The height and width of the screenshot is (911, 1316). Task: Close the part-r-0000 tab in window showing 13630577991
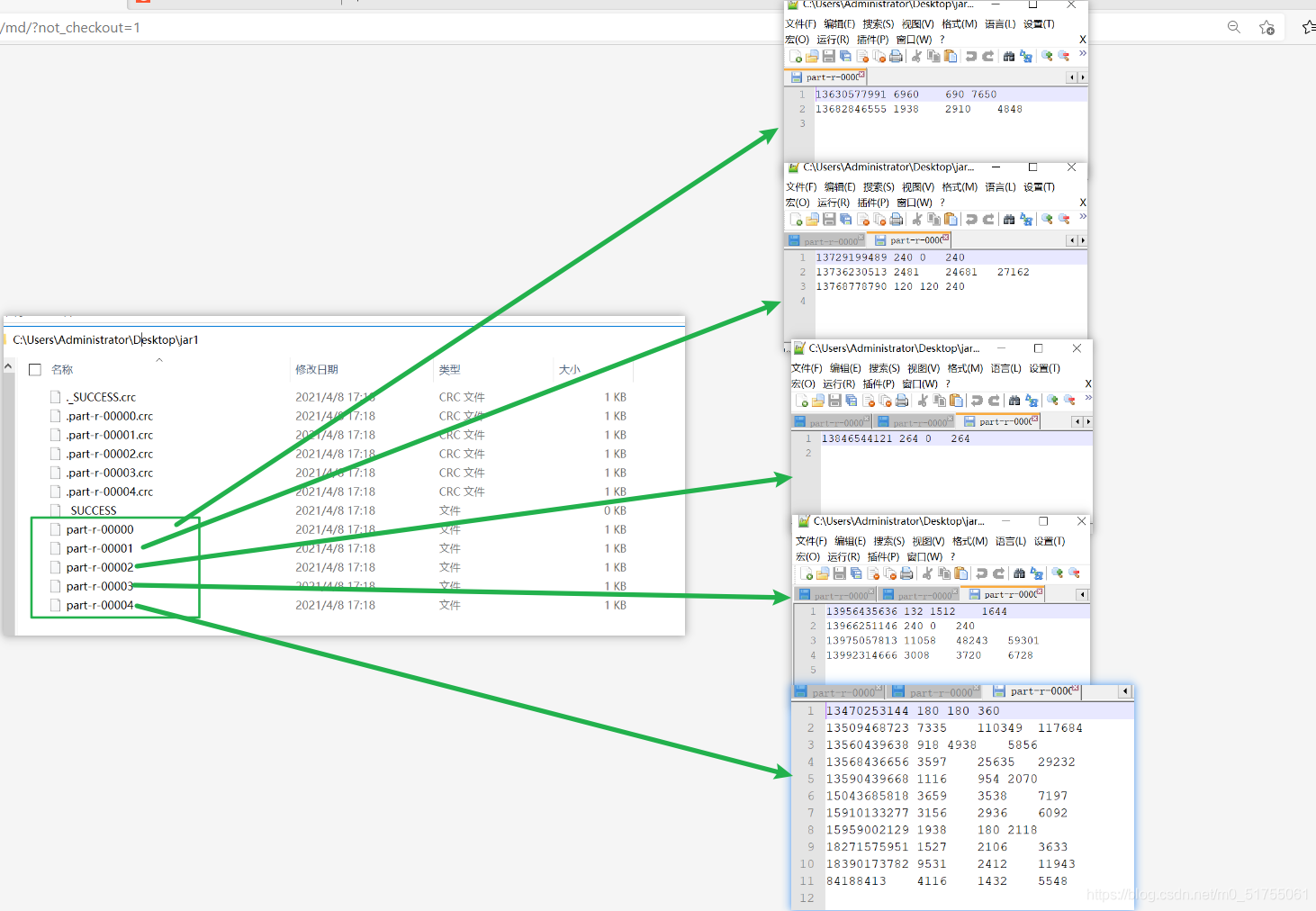[861, 75]
